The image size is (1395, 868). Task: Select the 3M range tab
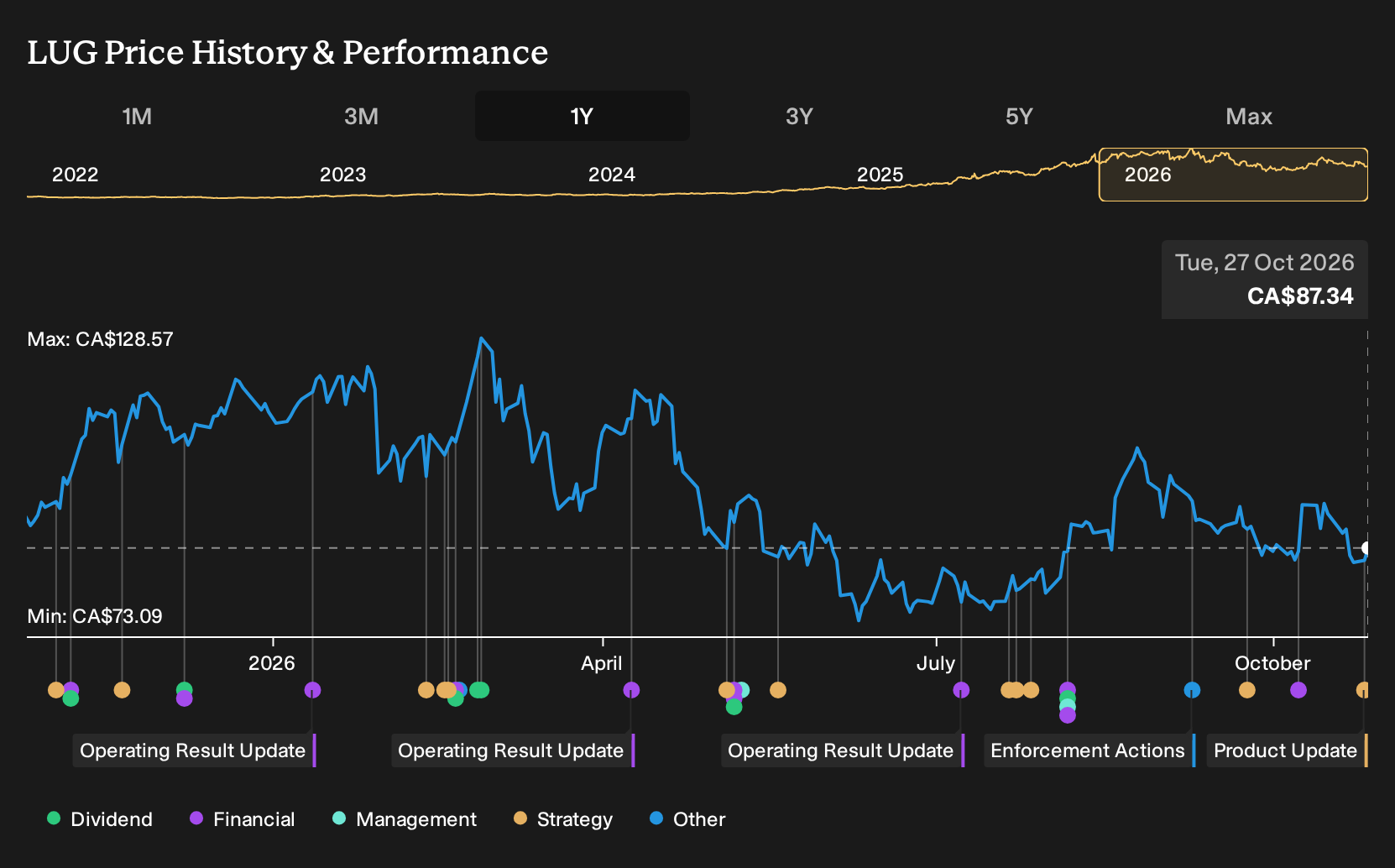(361, 116)
